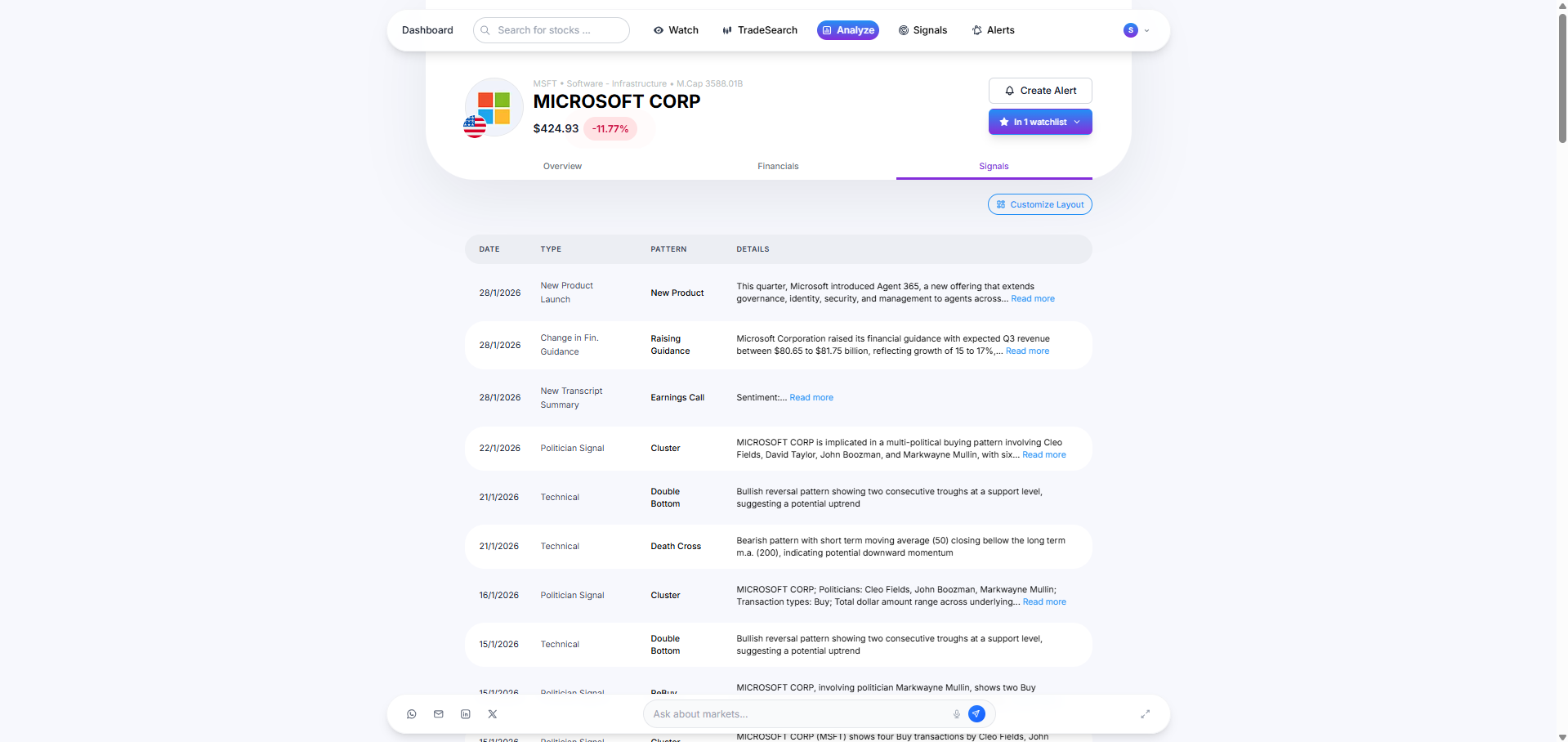The height and width of the screenshot is (742, 1568).
Task: Click the 'Search for stocks' input field
Action: [x=552, y=30]
